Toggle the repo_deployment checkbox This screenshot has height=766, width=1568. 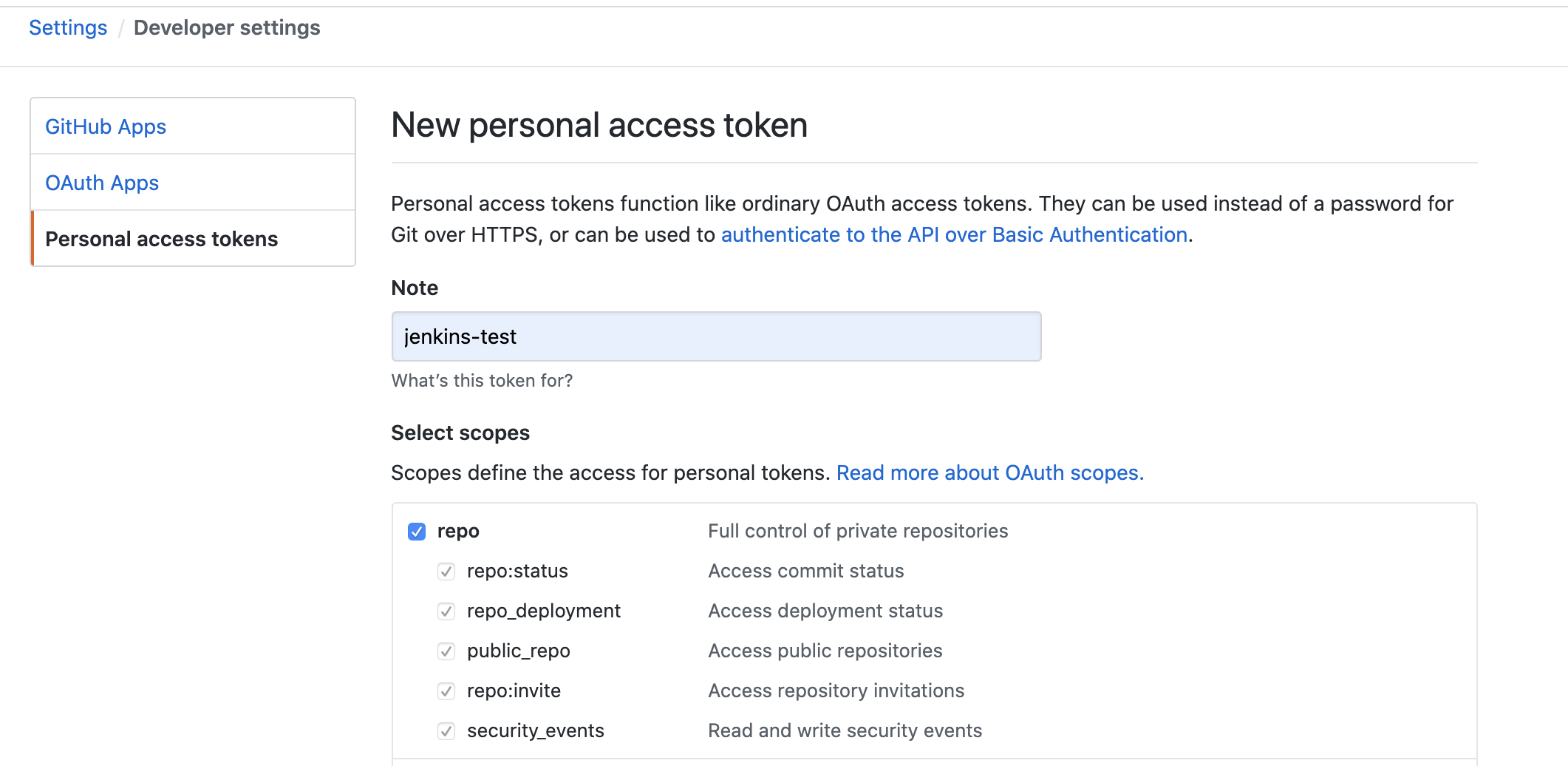[x=446, y=611]
